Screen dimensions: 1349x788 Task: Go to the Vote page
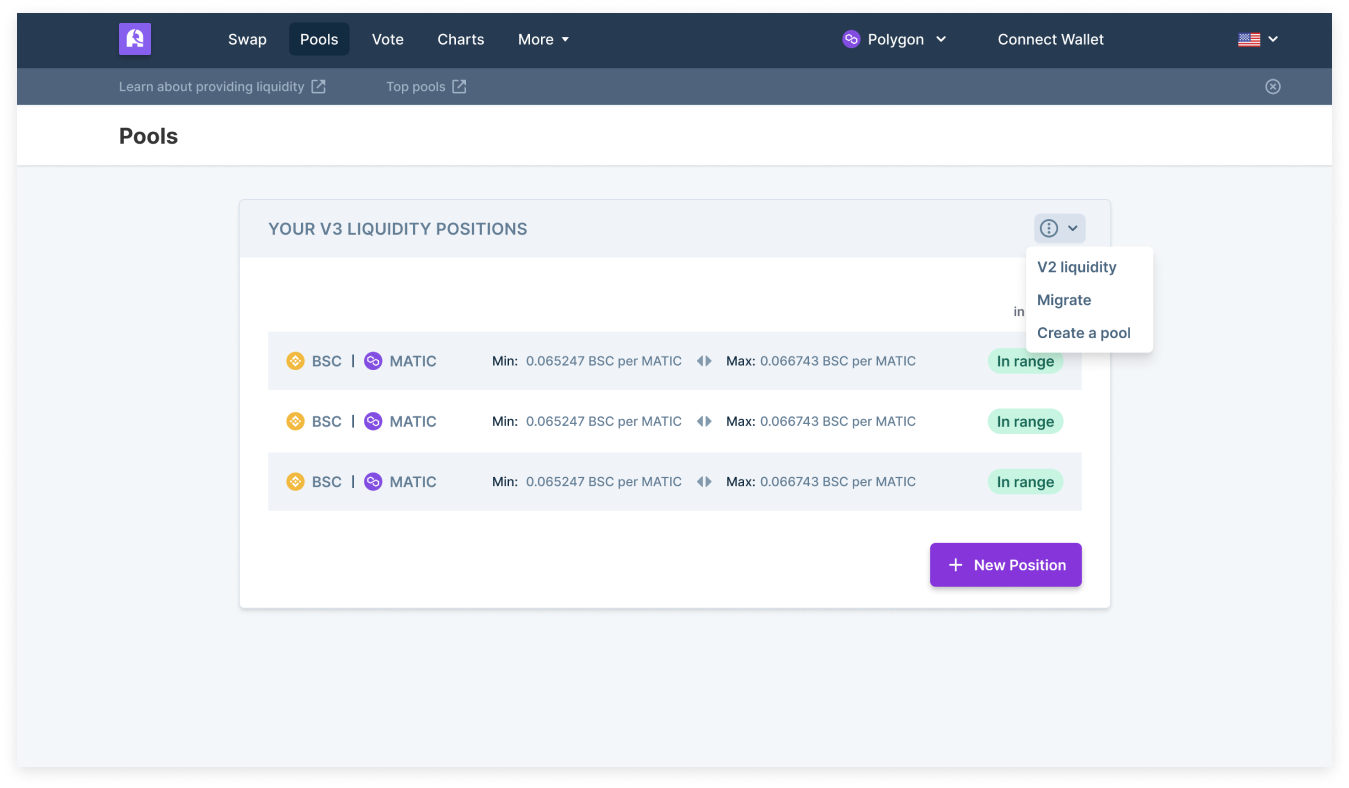tap(388, 39)
